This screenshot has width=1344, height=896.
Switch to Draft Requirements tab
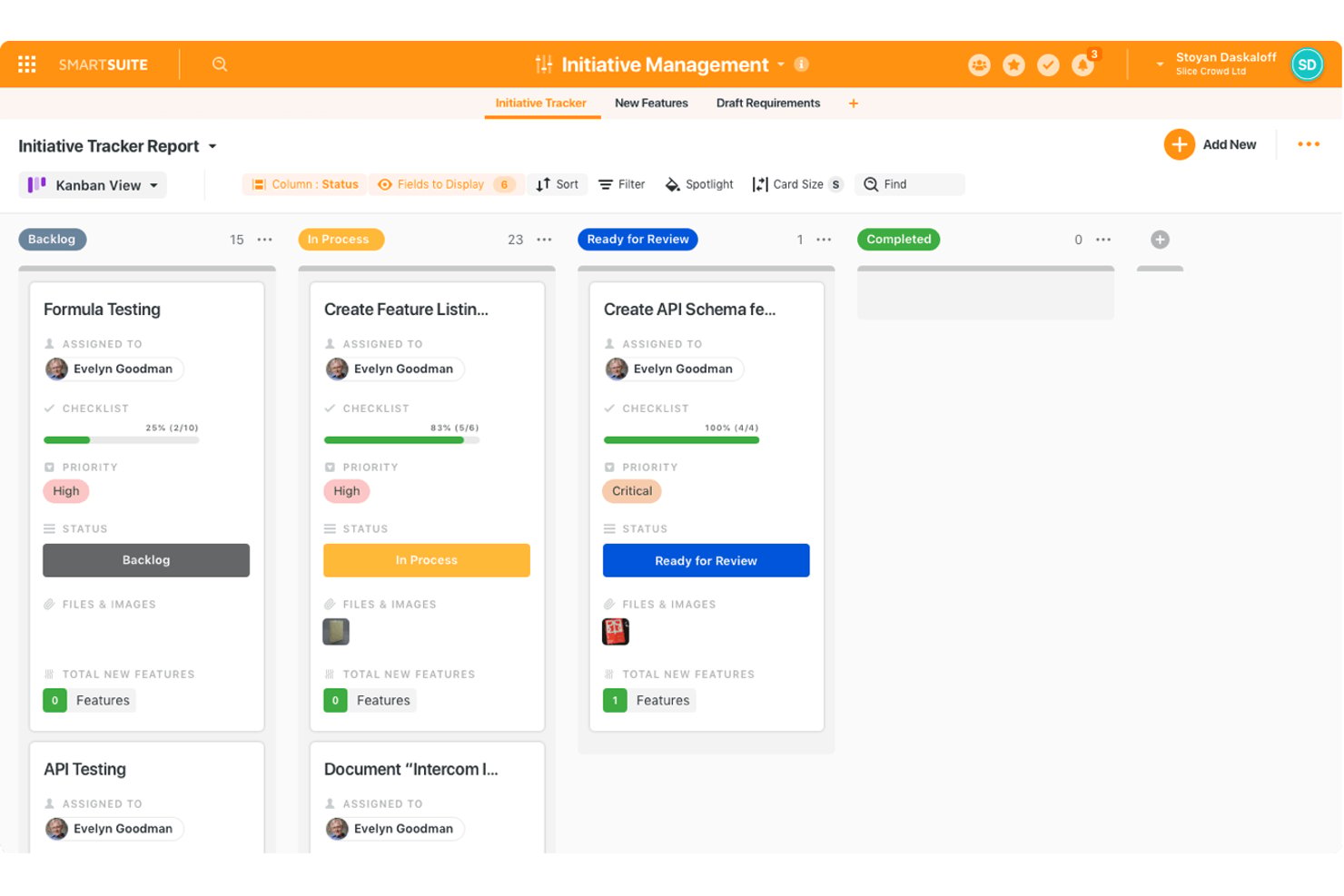pyautogui.click(x=768, y=103)
